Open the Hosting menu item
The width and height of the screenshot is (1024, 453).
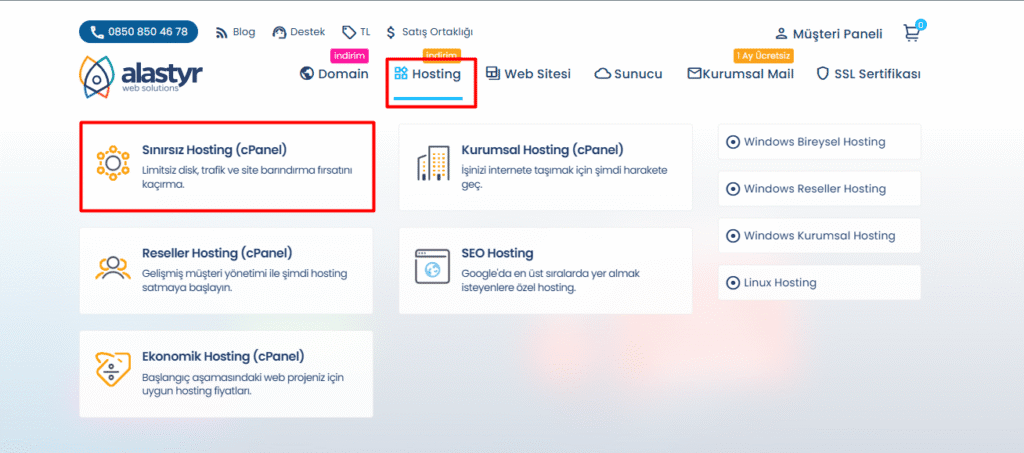point(436,74)
